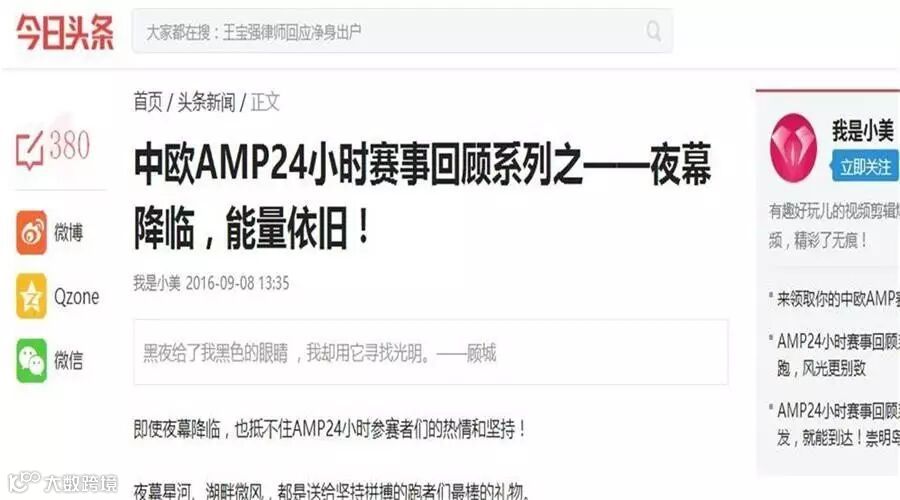Go to 首页 in breadcrumb
This screenshot has height=500, width=900.
[x=148, y=102]
